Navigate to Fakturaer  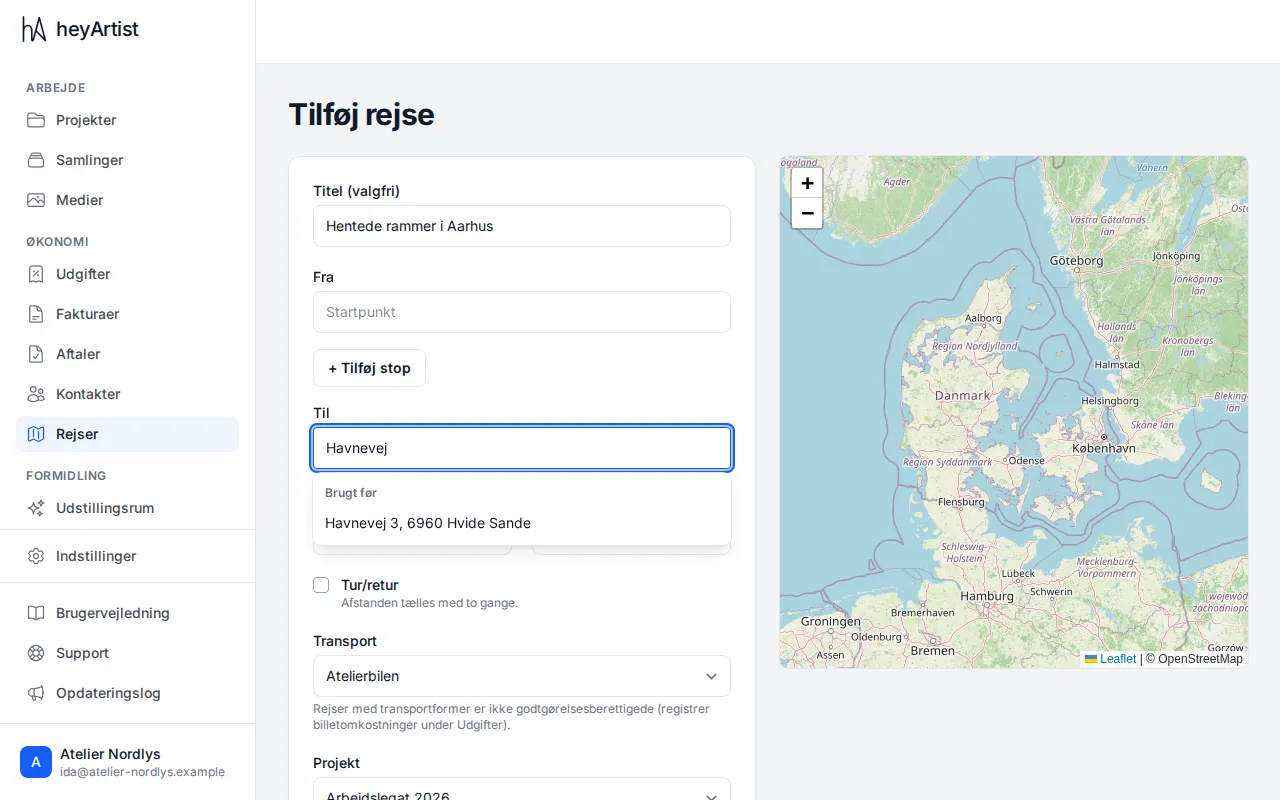tap(127, 314)
